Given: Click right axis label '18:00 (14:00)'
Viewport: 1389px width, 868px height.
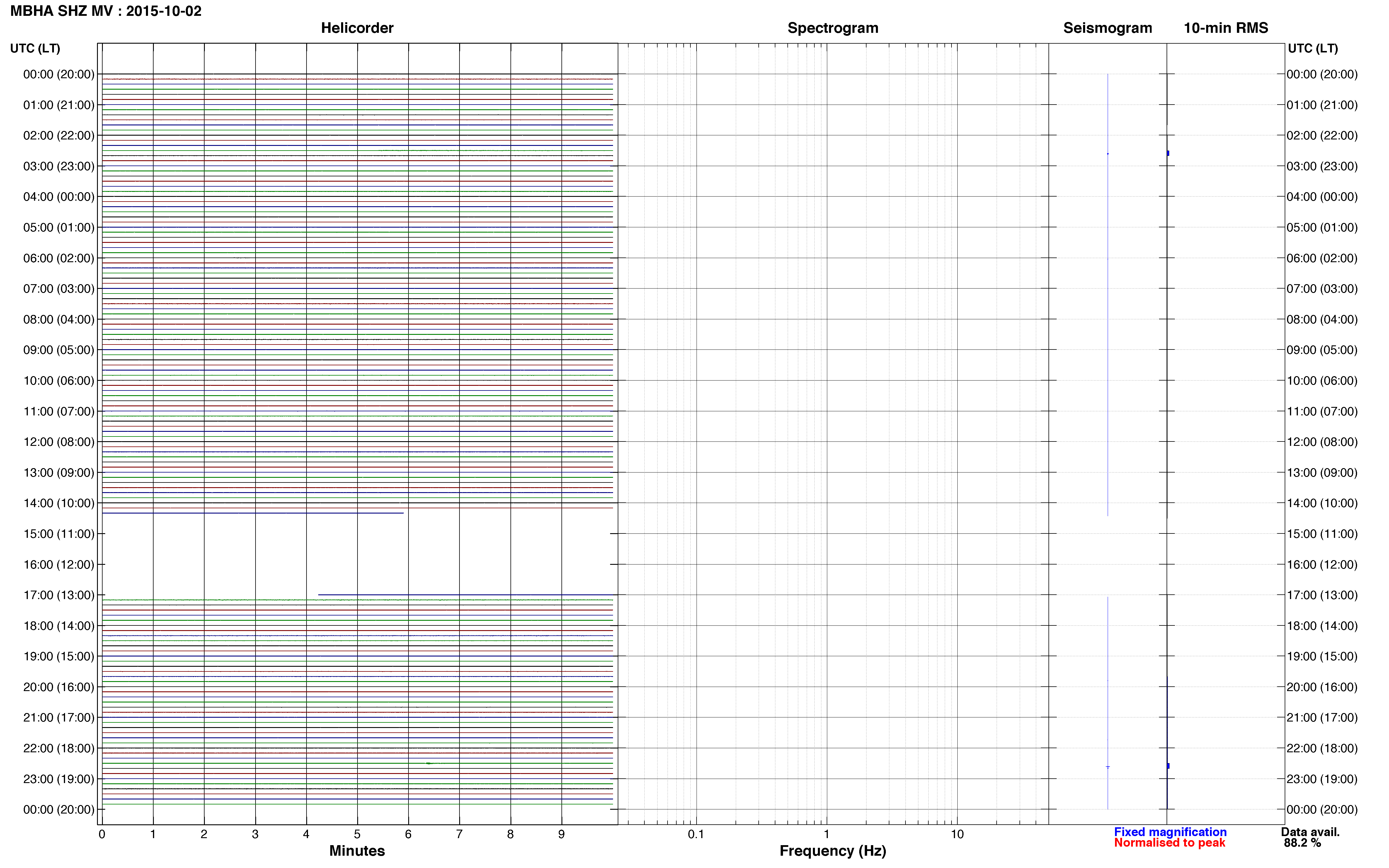Looking at the screenshot, I should [1322, 626].
